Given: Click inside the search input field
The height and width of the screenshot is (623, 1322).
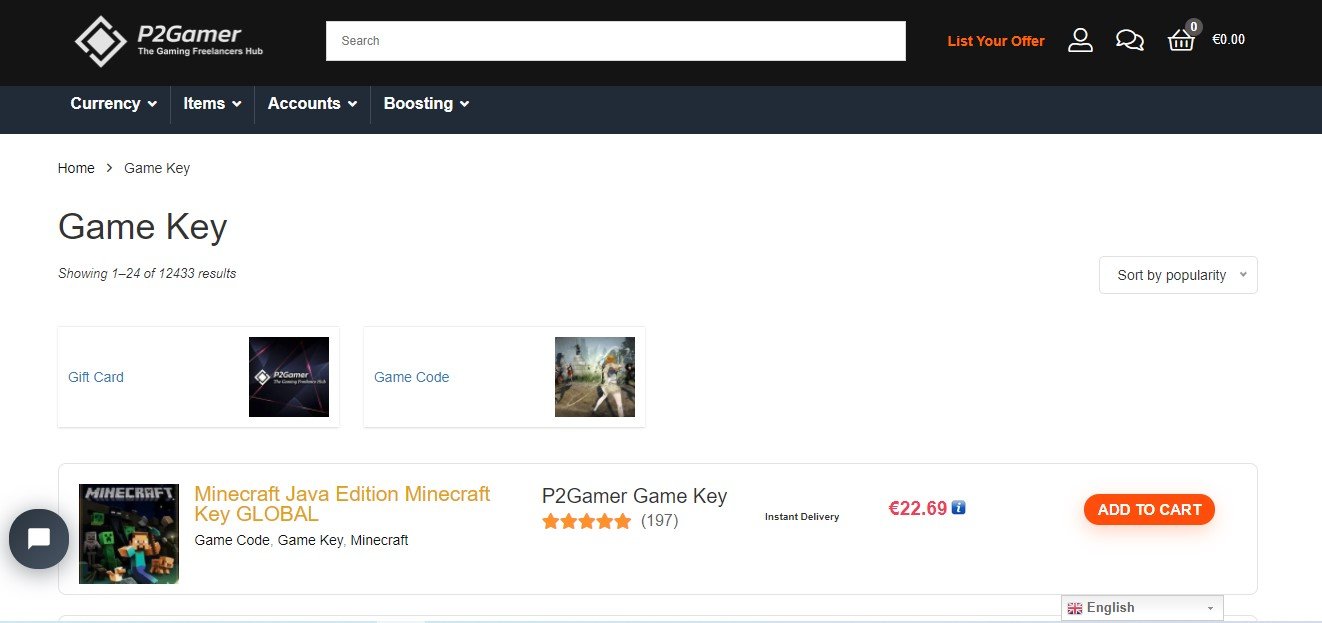Looking at the screenshot, I should (x=615, y=40).
